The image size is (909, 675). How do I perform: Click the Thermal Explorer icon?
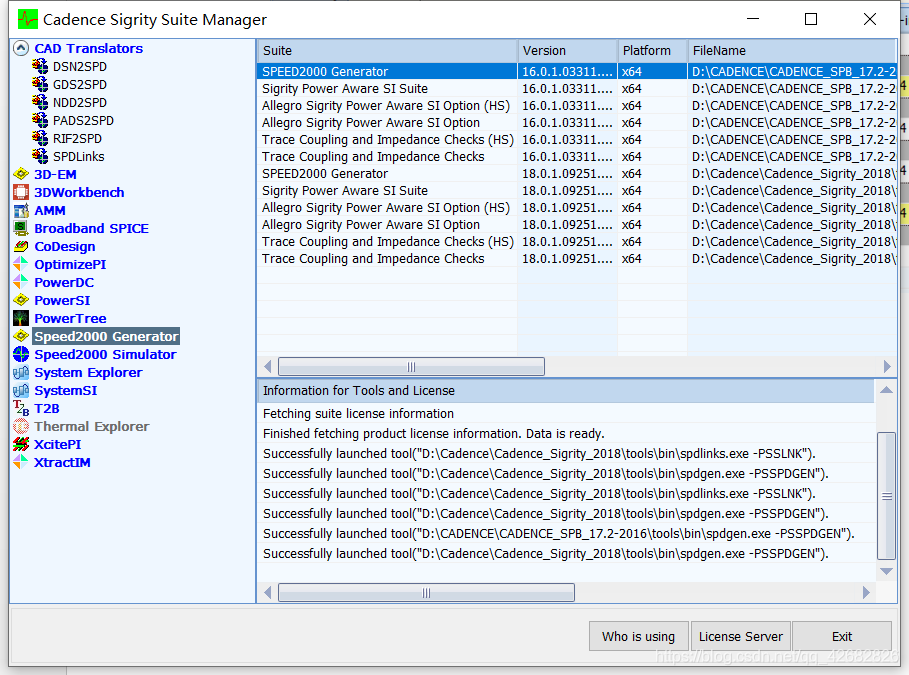pyautogui.click(x=21, y=426)
